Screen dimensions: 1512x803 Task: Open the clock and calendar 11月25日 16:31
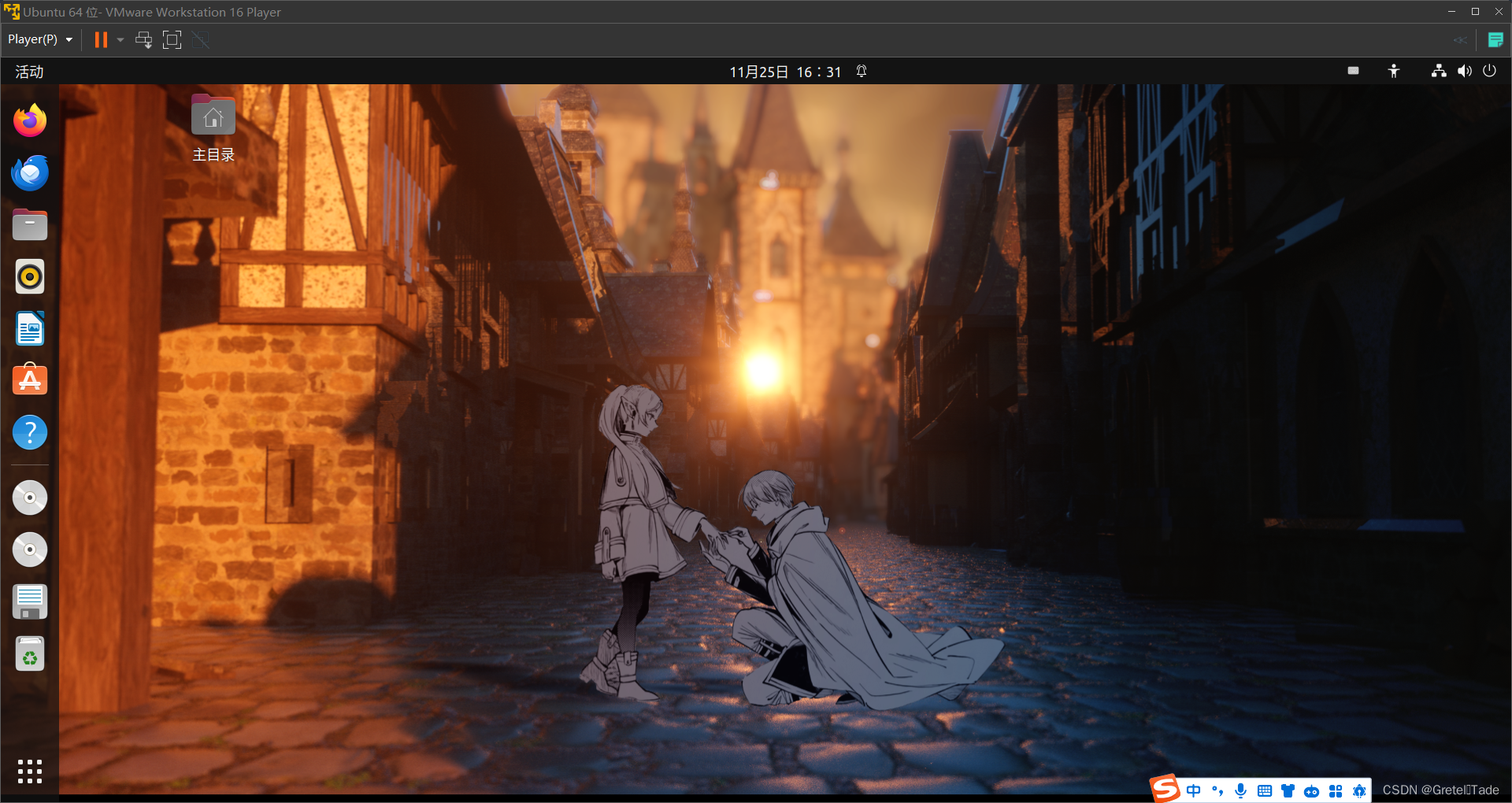click(785, 72)
